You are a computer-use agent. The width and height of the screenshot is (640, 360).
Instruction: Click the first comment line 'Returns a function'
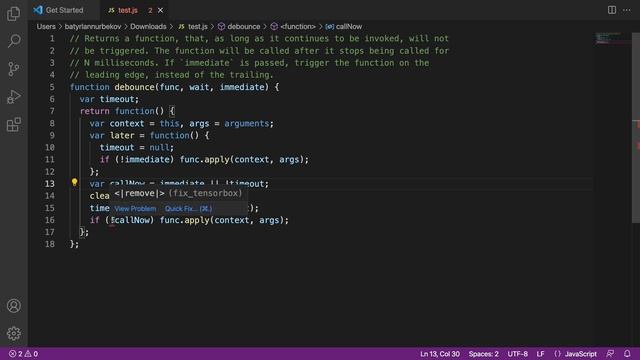[x=259, y=38]
